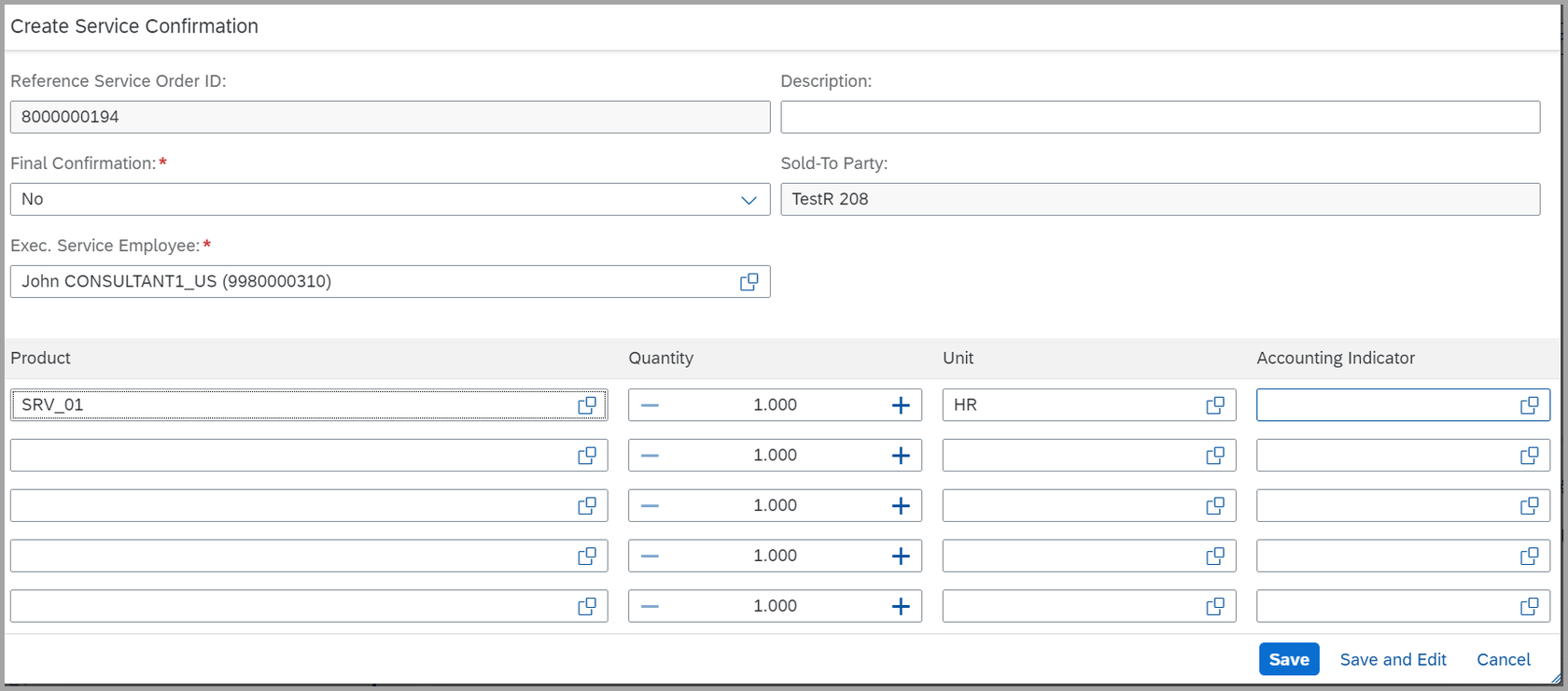This screenshot has height=691, width=1568.
Task: Open accounting indicator value help, first row
Action: click(x=1530, y=405)
